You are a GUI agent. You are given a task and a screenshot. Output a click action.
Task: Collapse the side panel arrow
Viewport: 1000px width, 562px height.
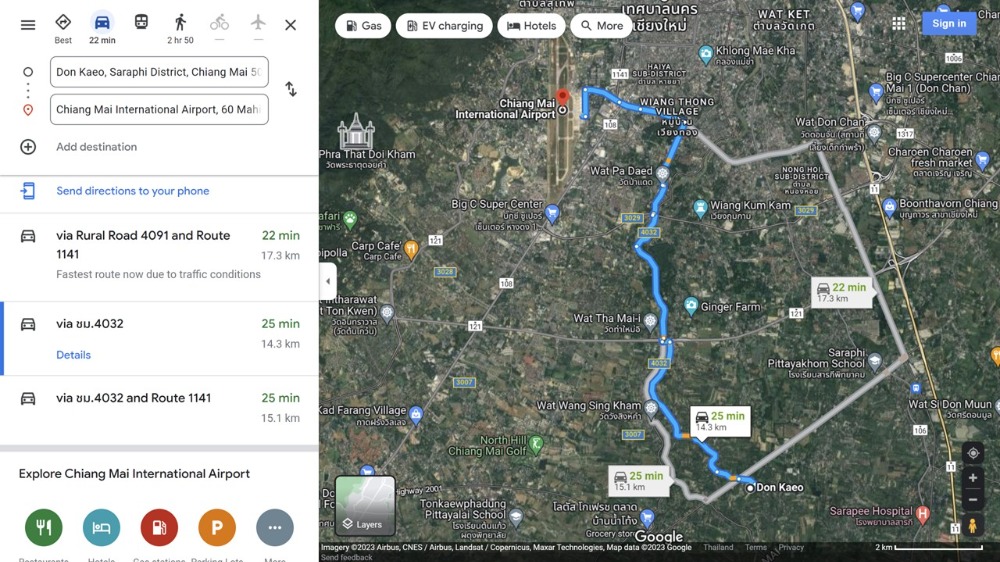[328, 281]
